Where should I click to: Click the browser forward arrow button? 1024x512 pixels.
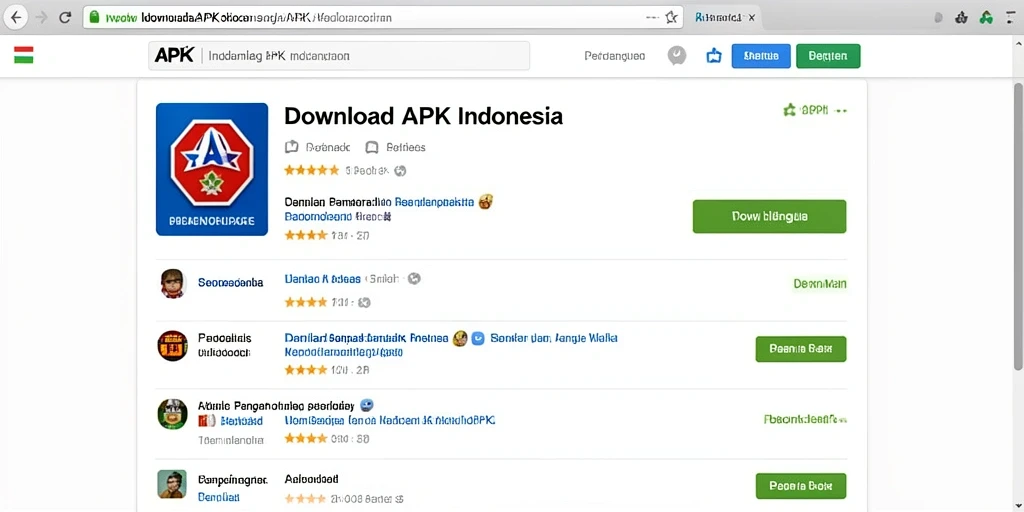pos(41,18)
